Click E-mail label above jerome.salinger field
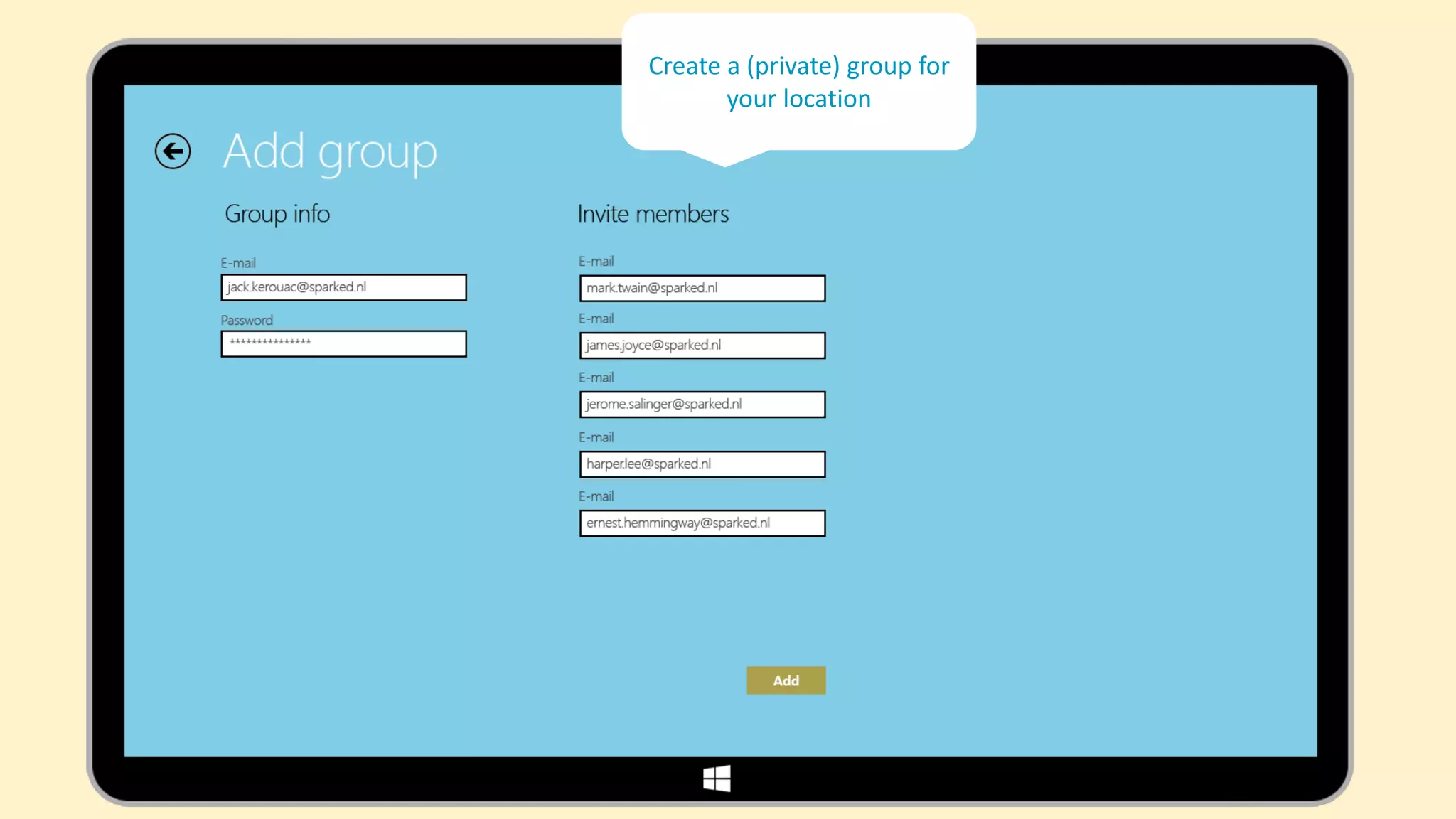 point(596,378)
